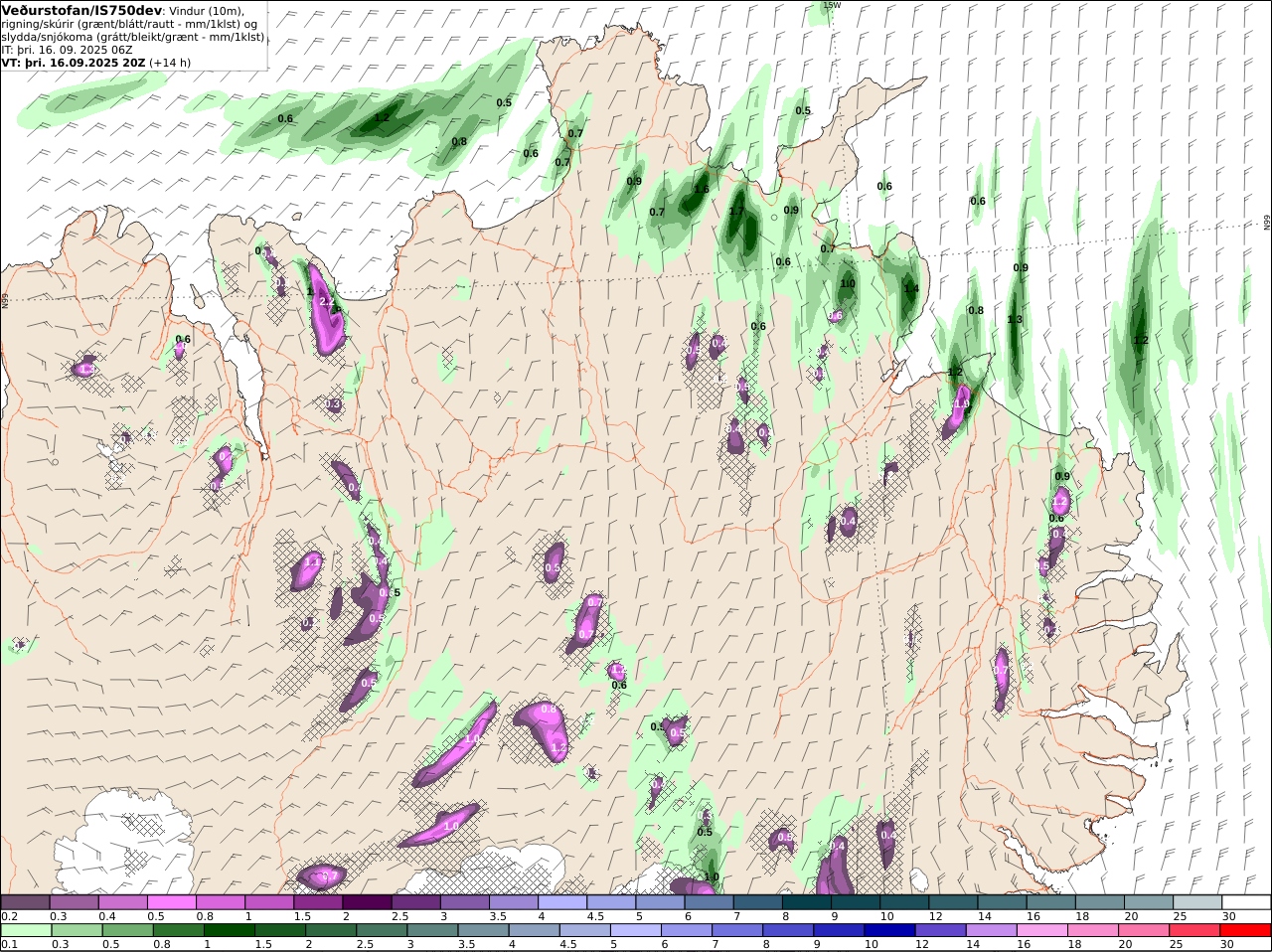
Task: Select upper legend swatch between 1 and 1.5
Action: click(x=268, y=902)
